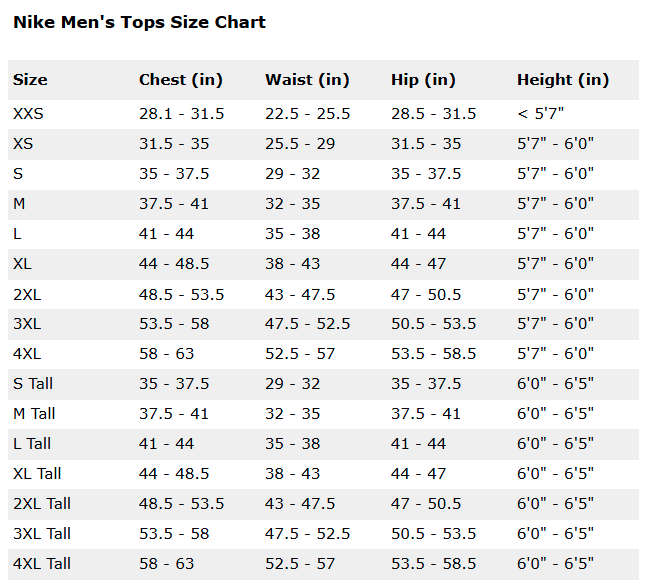Click the M size row label
649x588 pixels.
(19, 204)
